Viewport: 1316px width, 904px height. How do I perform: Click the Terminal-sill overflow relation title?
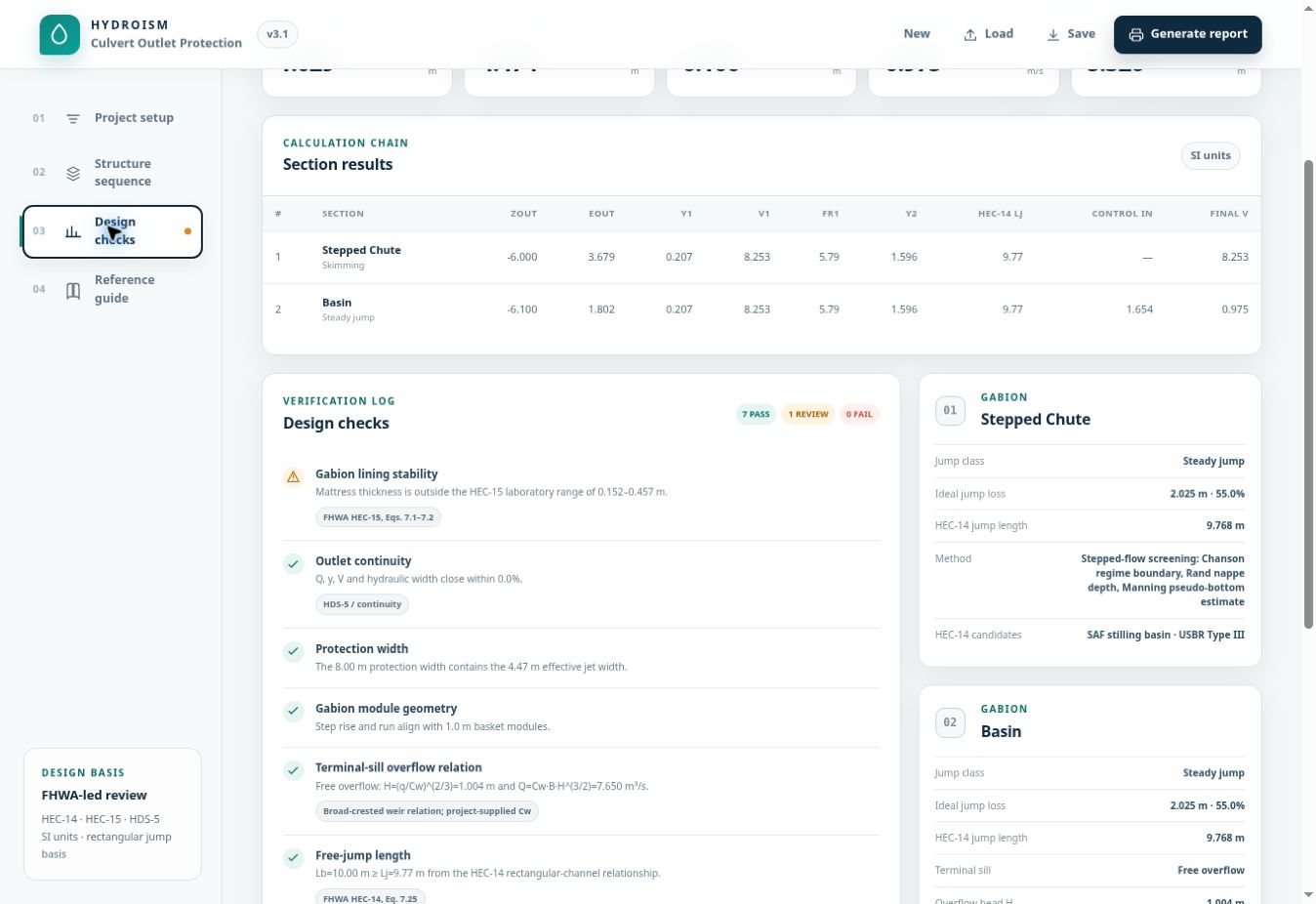click(x=398, y=768)
